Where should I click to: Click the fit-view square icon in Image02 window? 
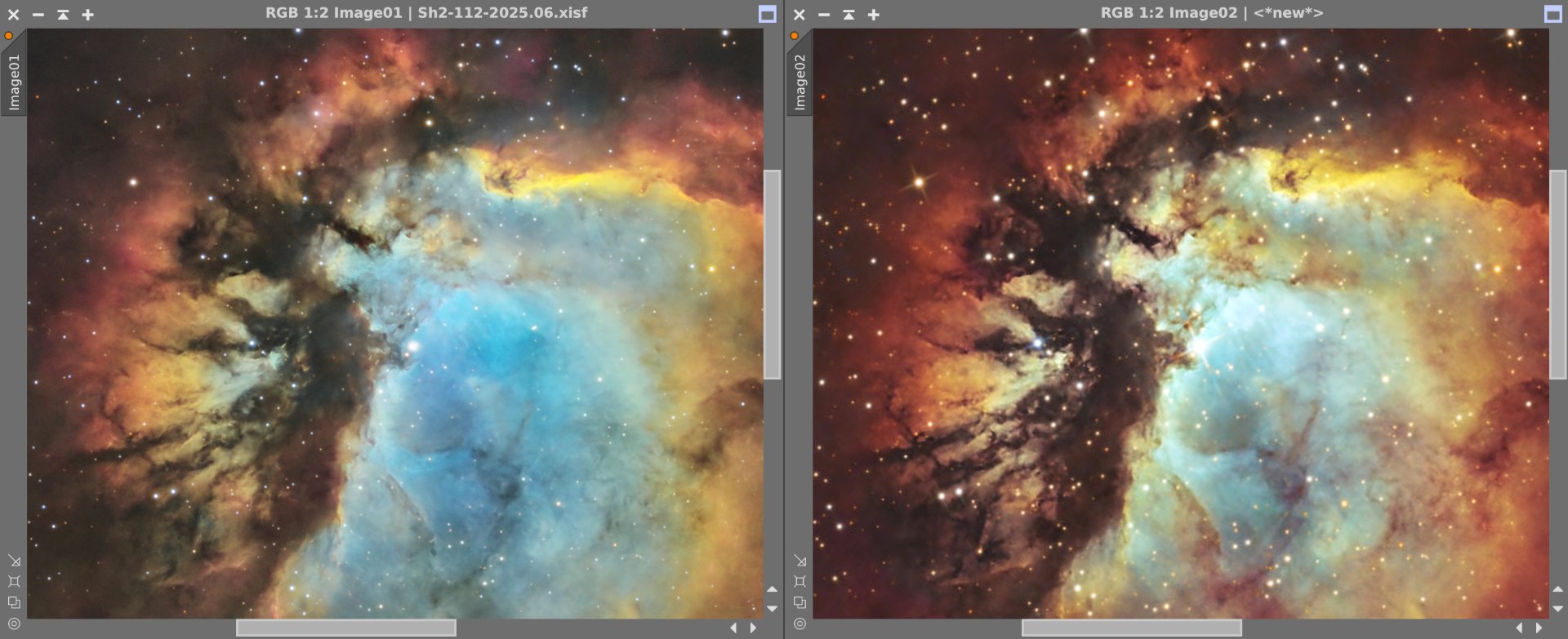tap(800, 581)
